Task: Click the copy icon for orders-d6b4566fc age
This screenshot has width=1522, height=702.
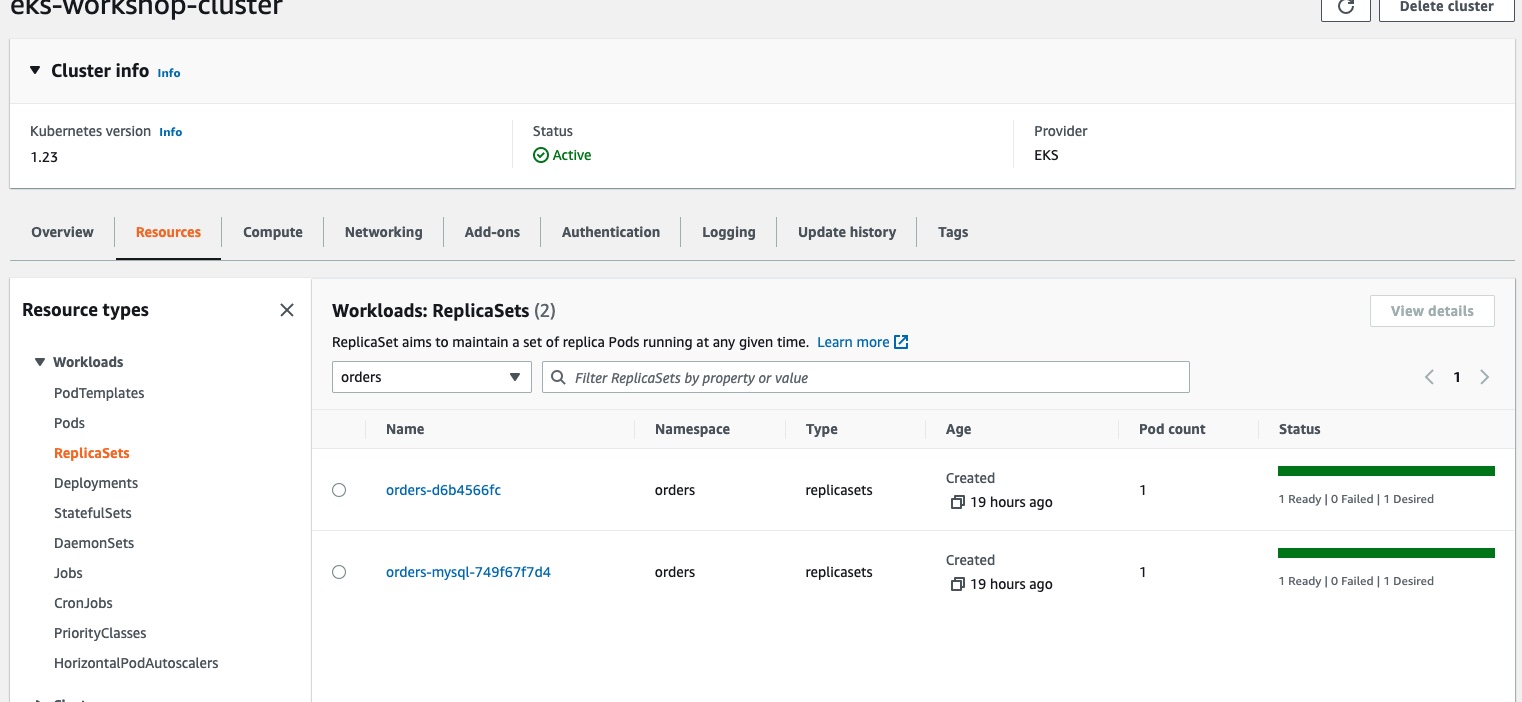Action: (x=957, y=502)
